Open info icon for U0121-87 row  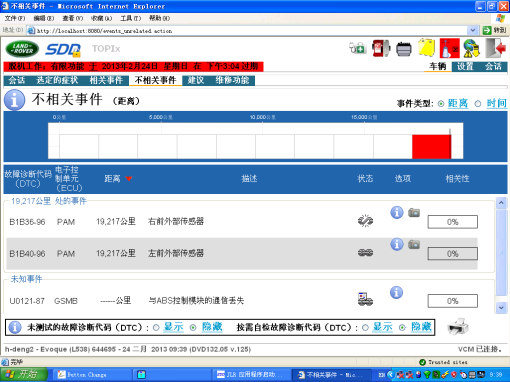point(396,293)
